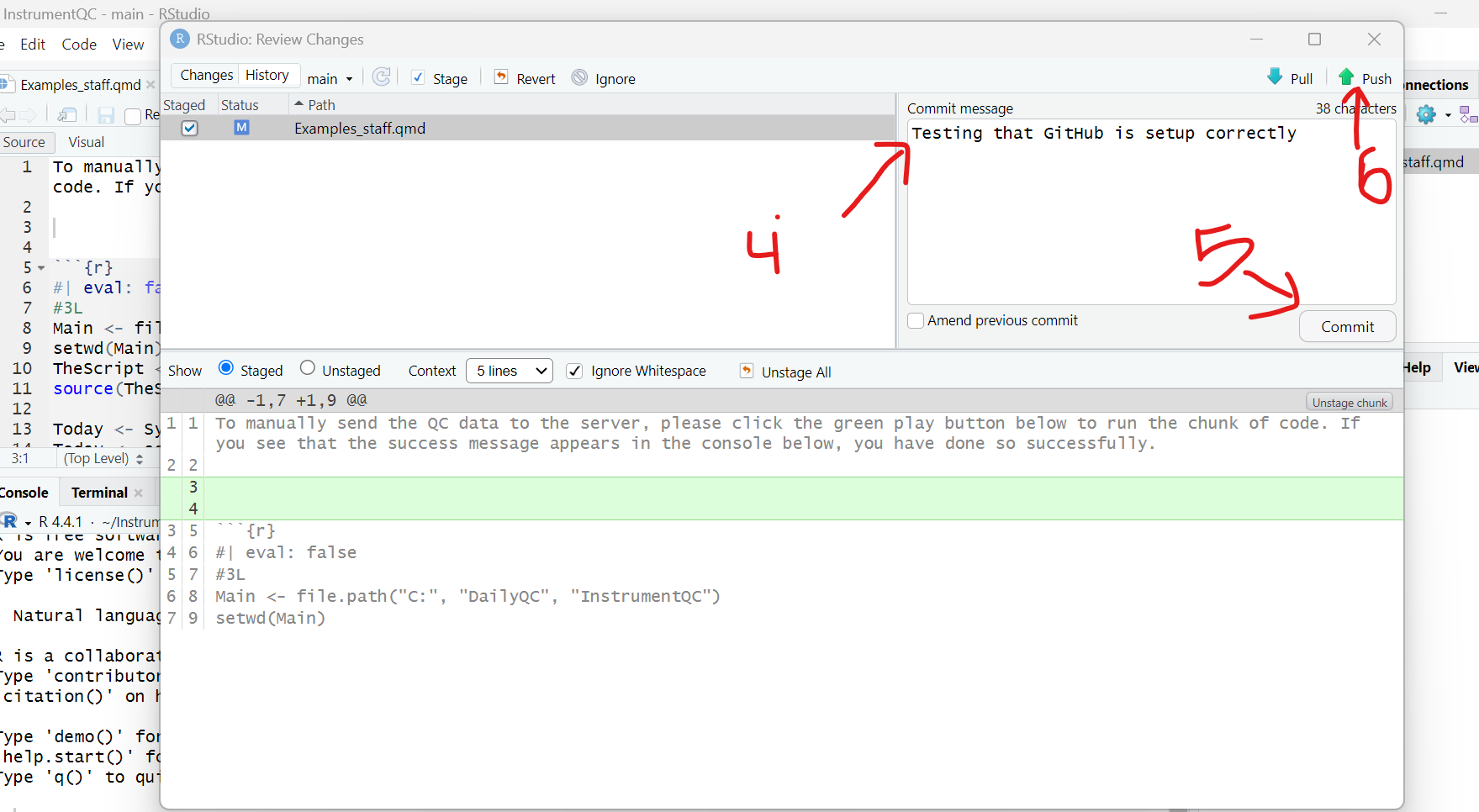The width and height of the screenshot is (1479, 812).
Task: Sort files by the Path column header
Action: (321, 105)
